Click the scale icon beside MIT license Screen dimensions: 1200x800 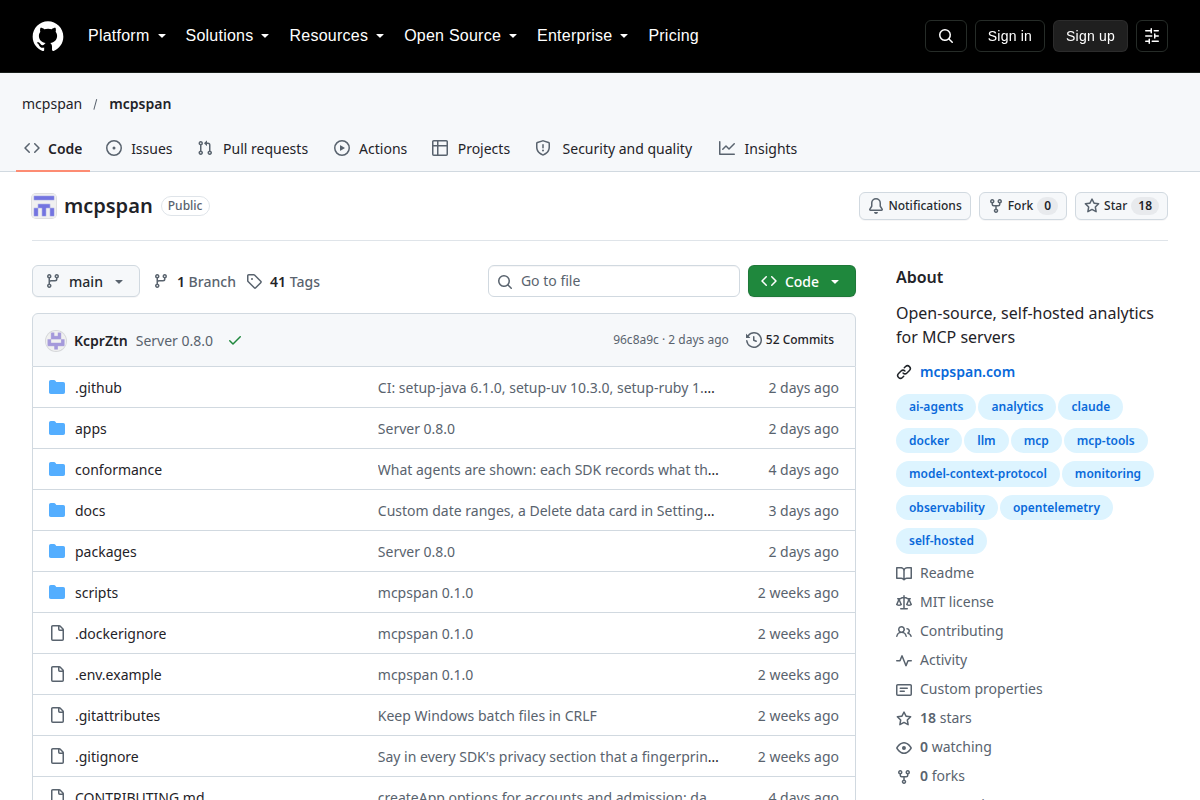pos(904,602)
